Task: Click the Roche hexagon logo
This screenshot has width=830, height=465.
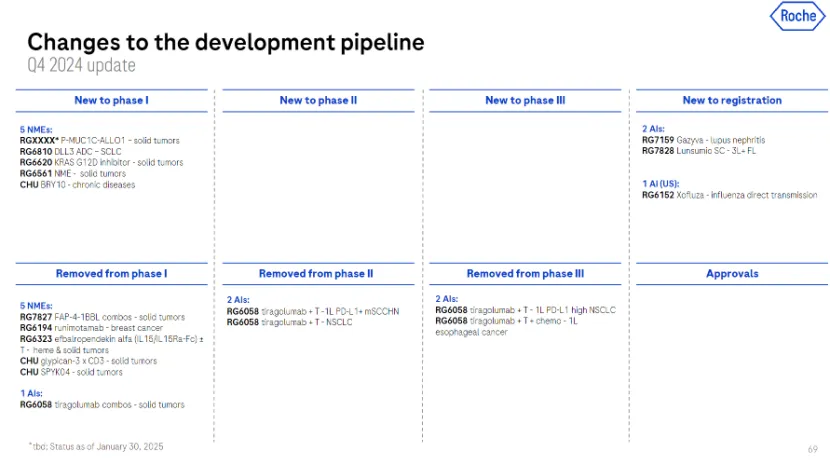Action: point(797,16)
